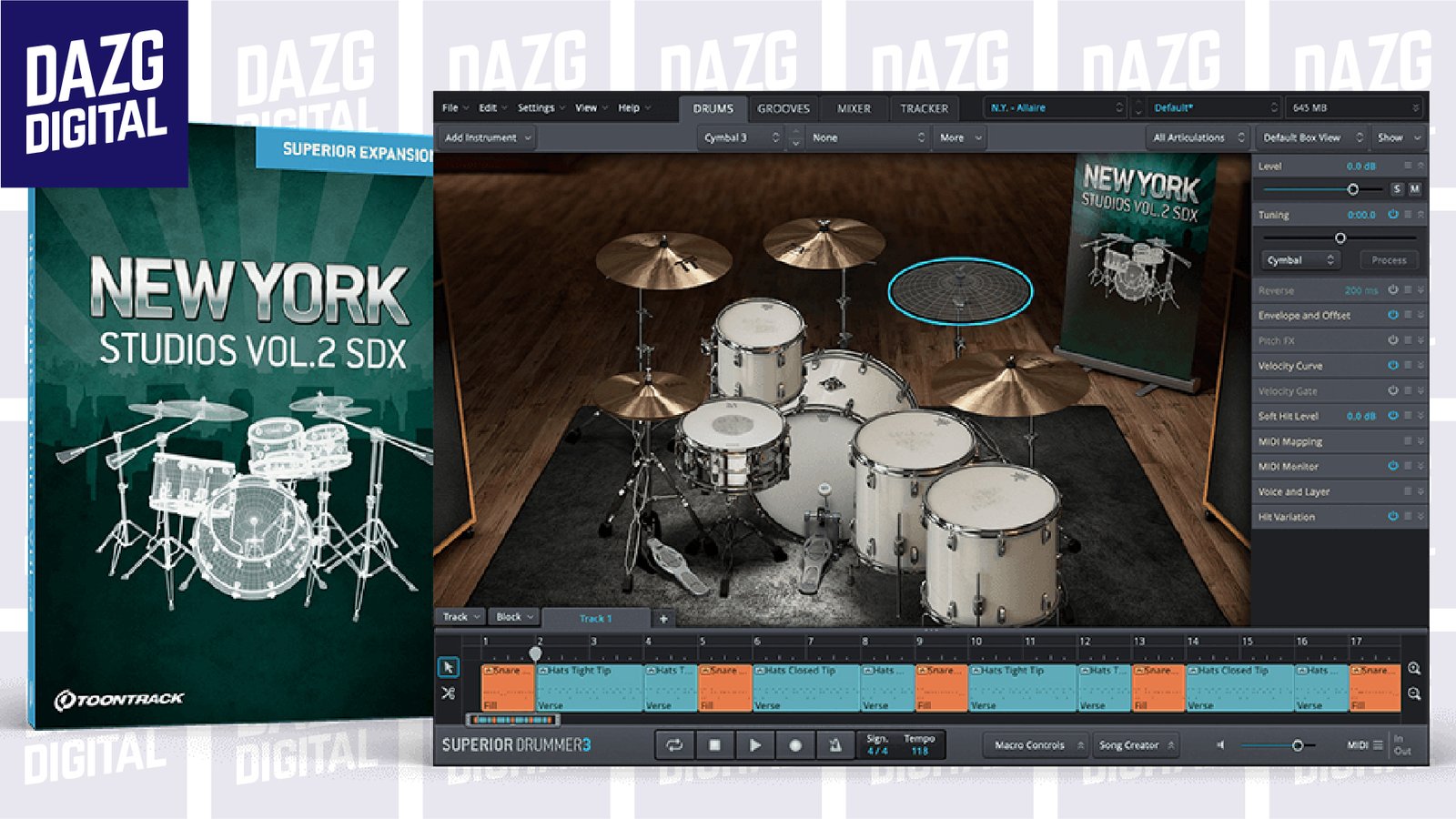Expand the Voice and Layer section
The height and width of the screenshot is (819, 1456).
1421,491
